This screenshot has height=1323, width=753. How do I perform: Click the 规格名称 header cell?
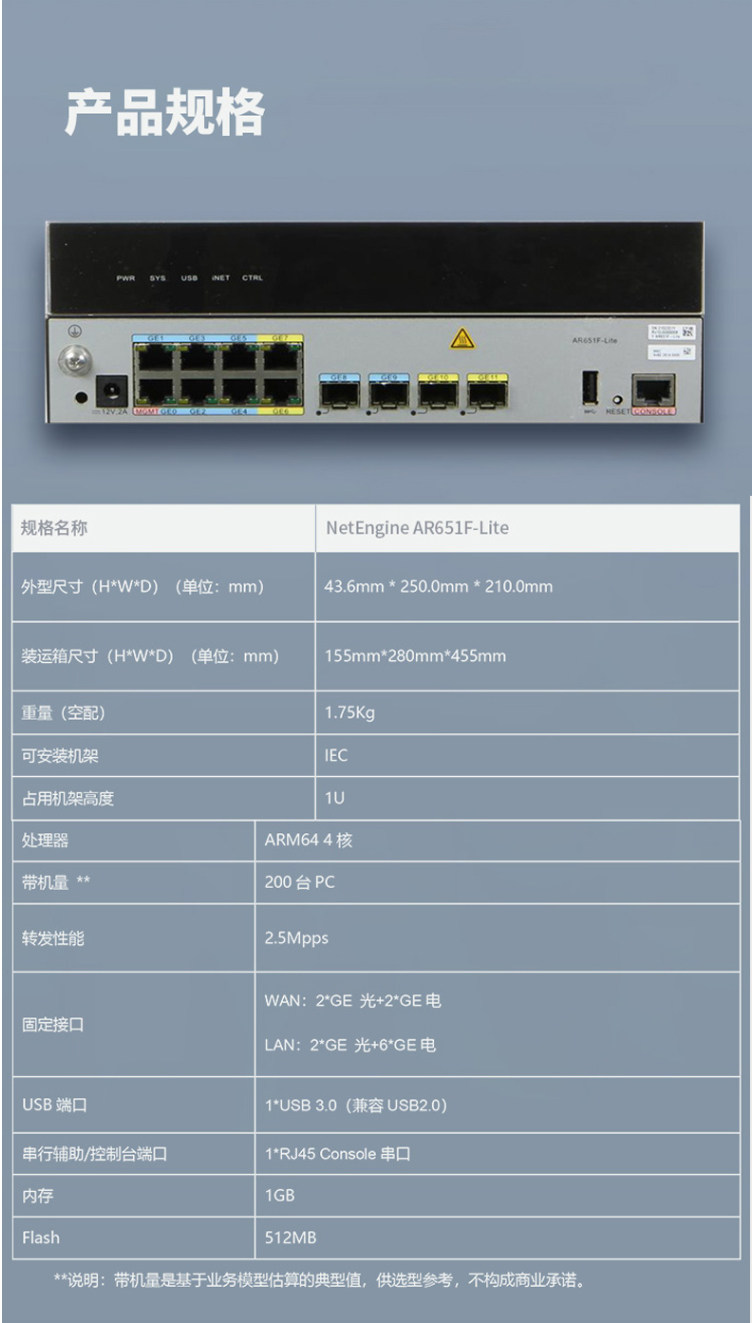click(x=164, y=528)
